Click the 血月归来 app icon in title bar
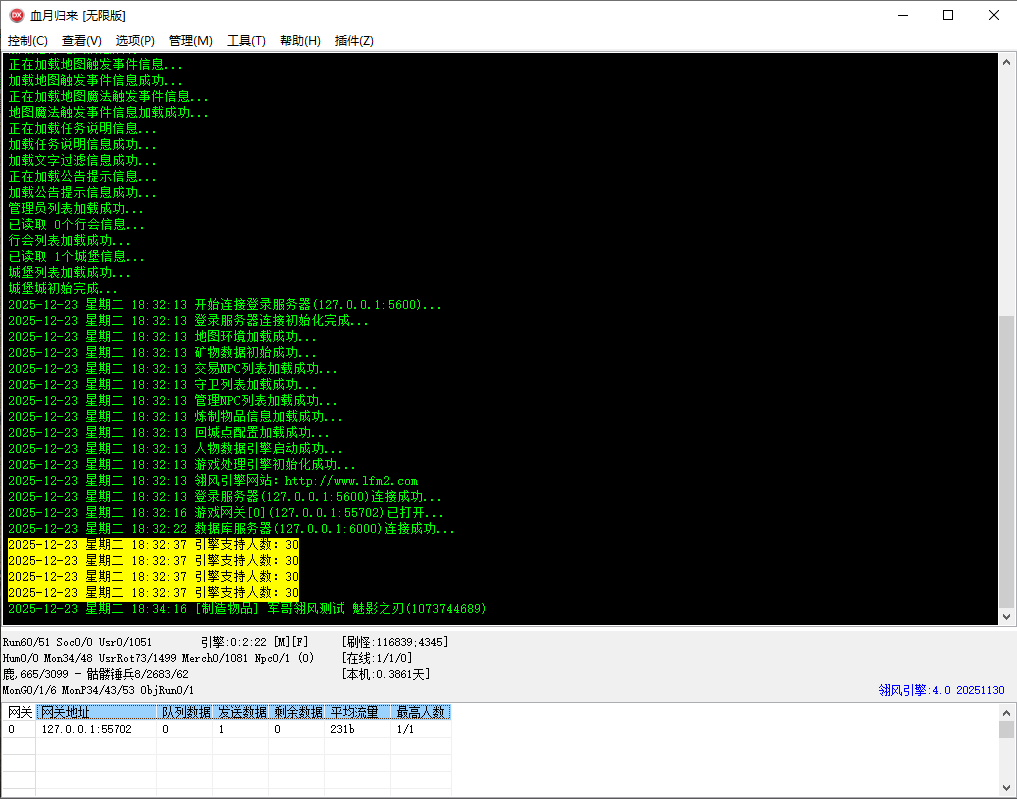 [x=16, y=15]
